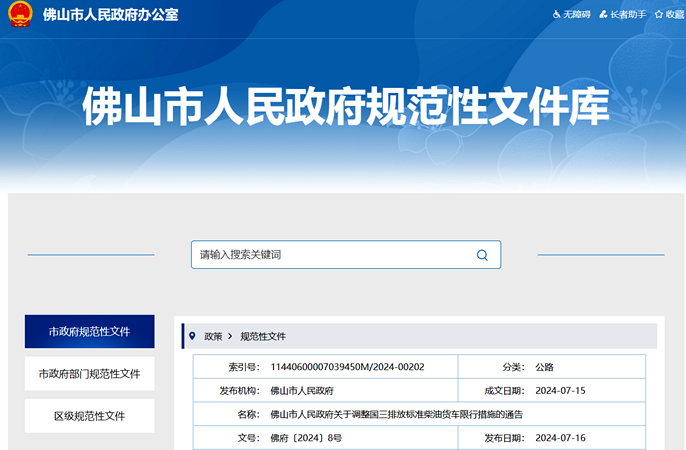This screenshot has width=686, height=450.
Task: Select document name about 柴油货车限行措施
Action: point(396,414)
